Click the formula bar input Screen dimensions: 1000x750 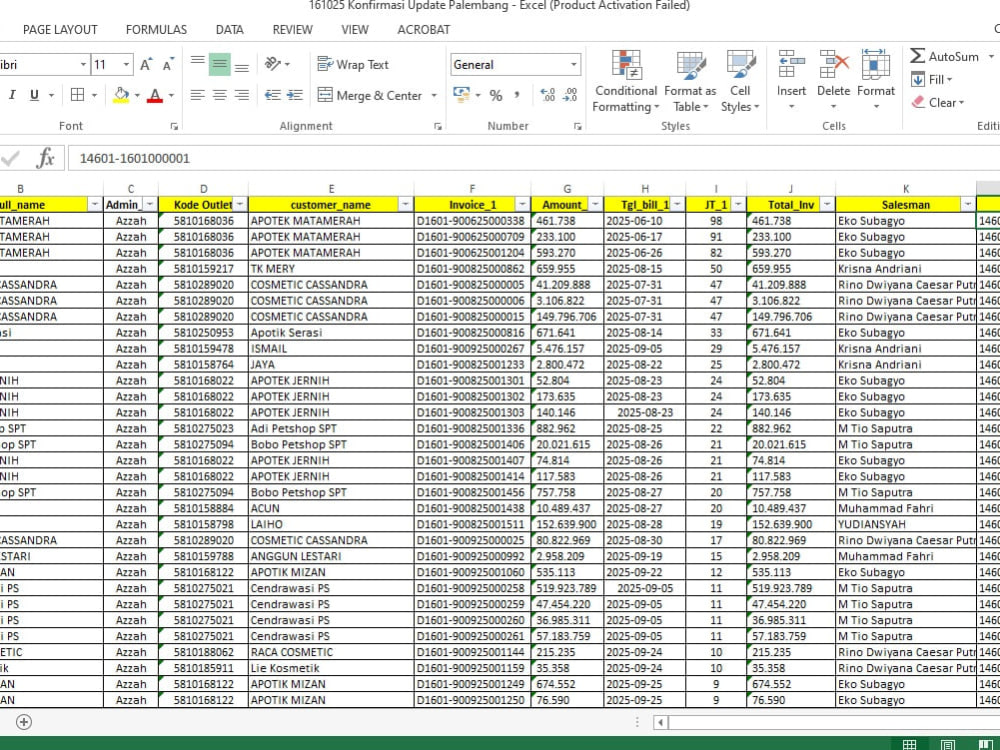click(x=533, y=158)
